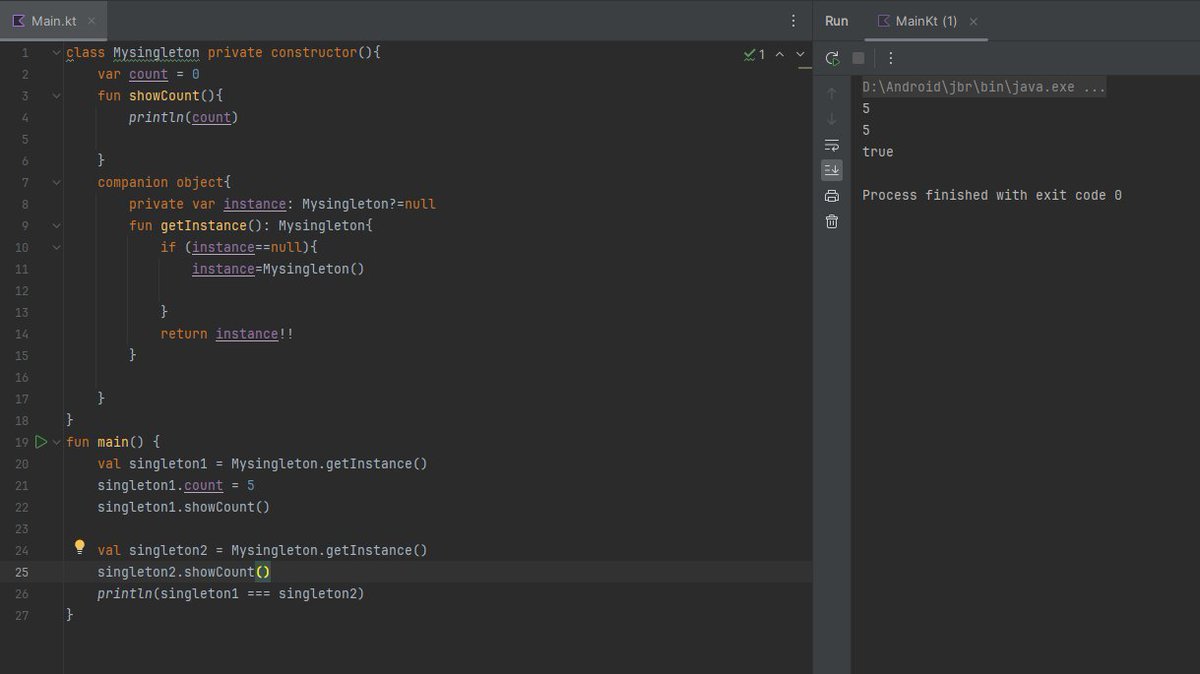
Task: Collapse the Mysingleton class fold arrow
Action: tap(57, 52)
